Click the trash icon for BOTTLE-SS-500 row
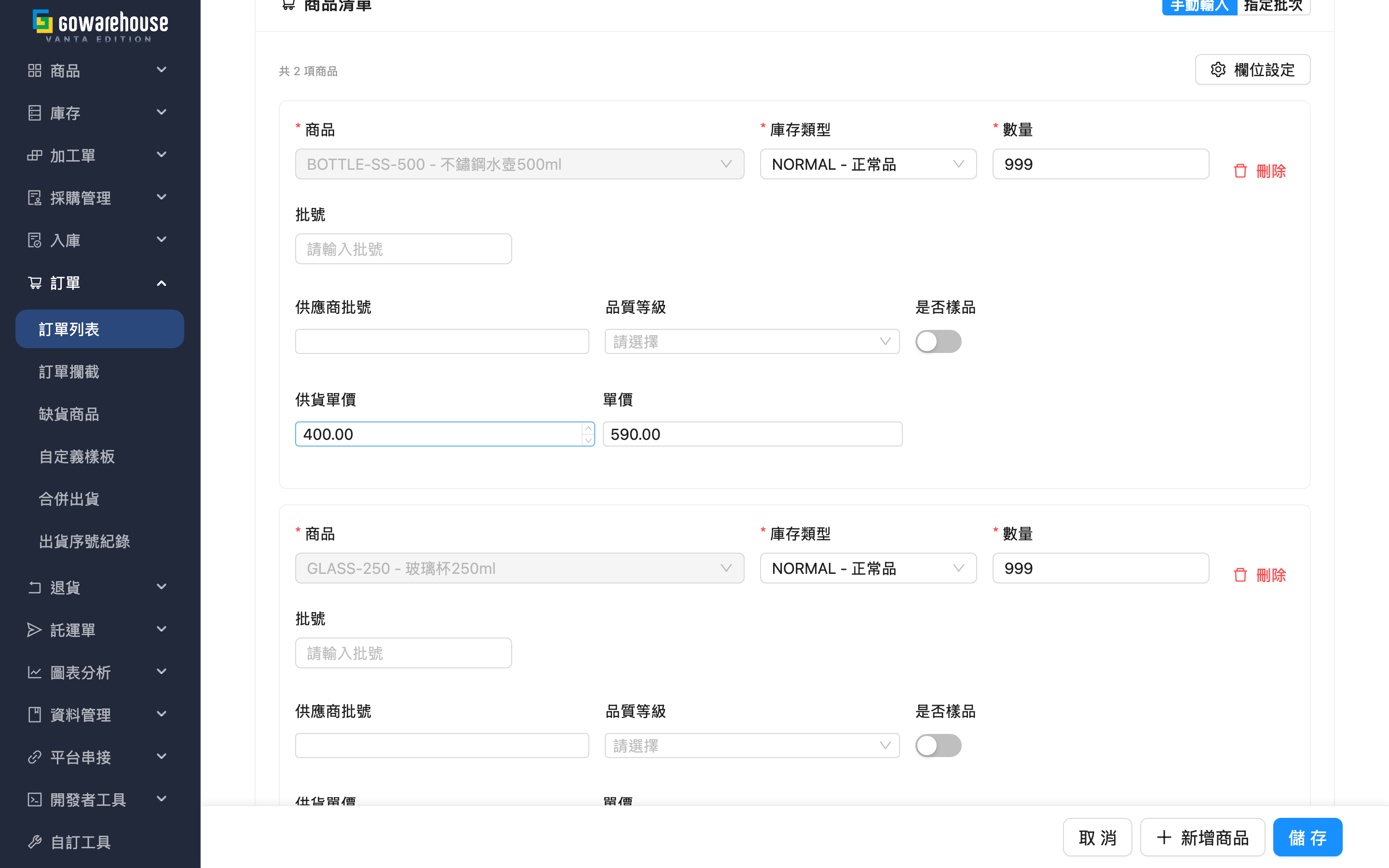This screenshot has width=1389, height=868. point(1240,171)
